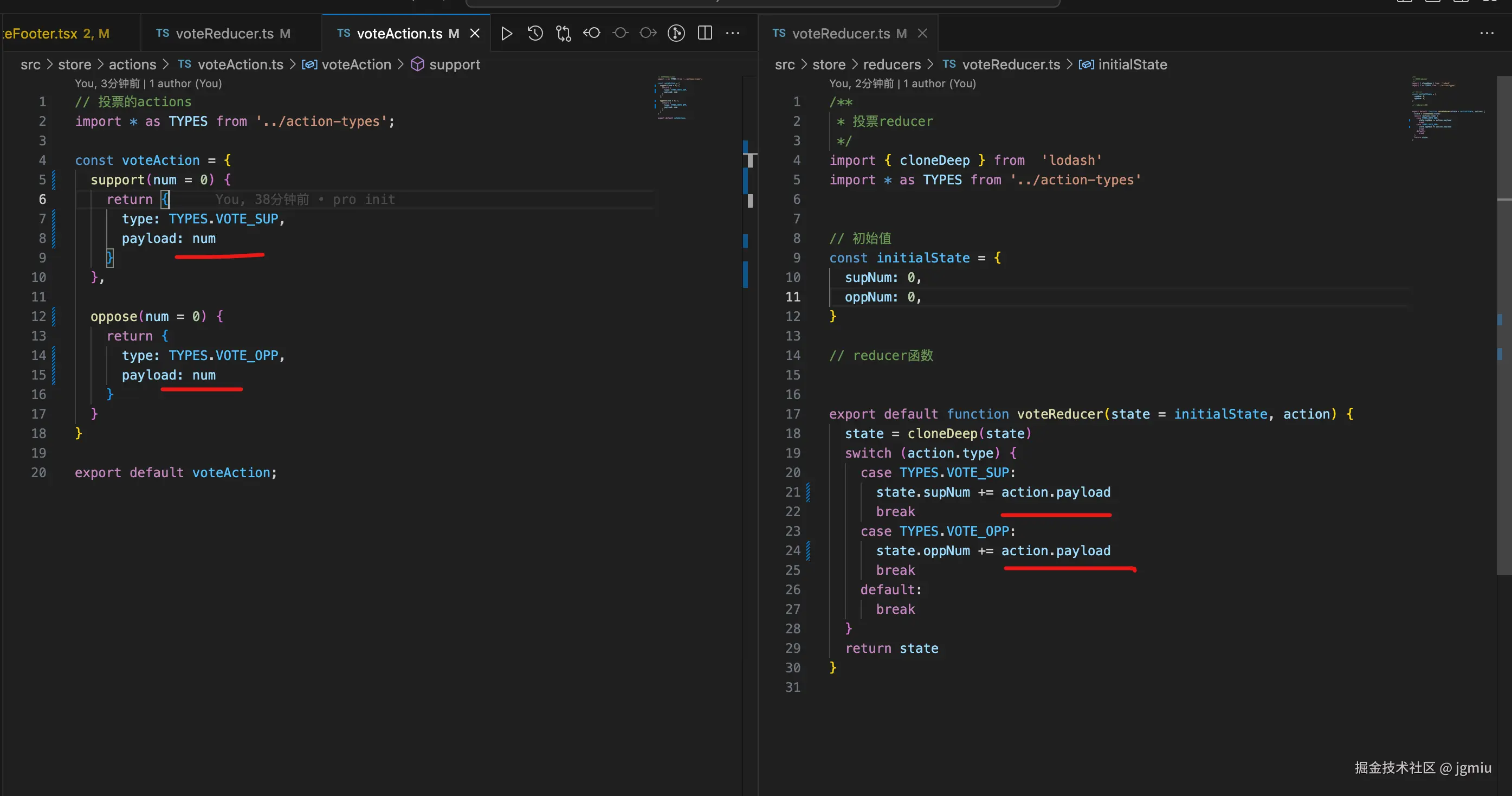
Task: Click the Run code play icon
Action: (507, 34)
